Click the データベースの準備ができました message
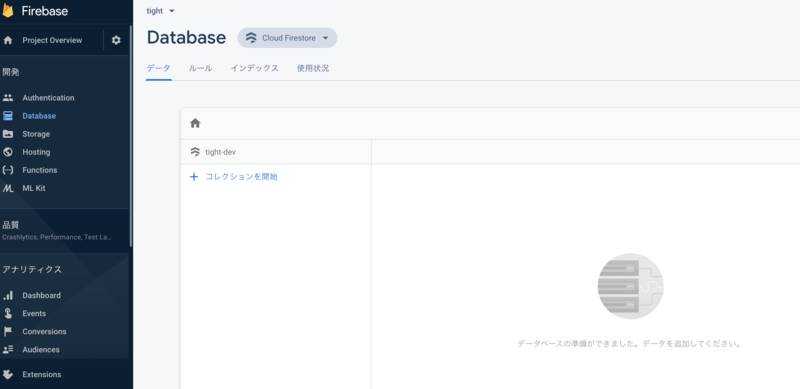Image resolution: width=800 pixels, height=389 pixels. coord(630,344)
